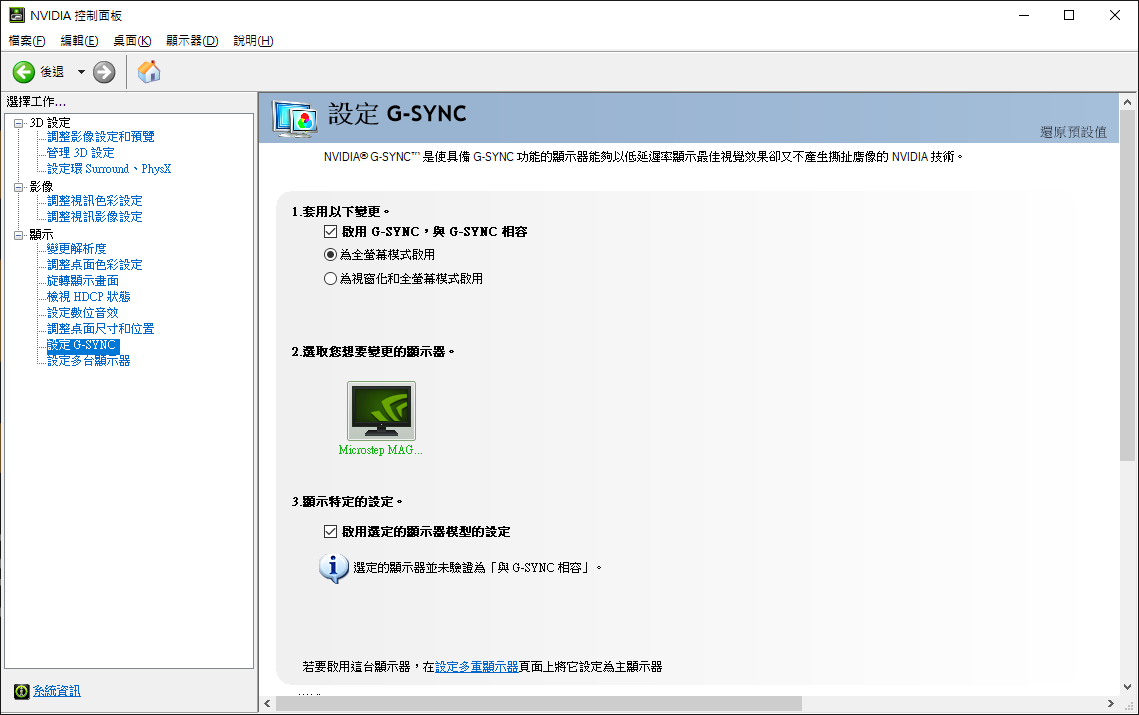Click the green Back arrow icon

coord(23,72)
